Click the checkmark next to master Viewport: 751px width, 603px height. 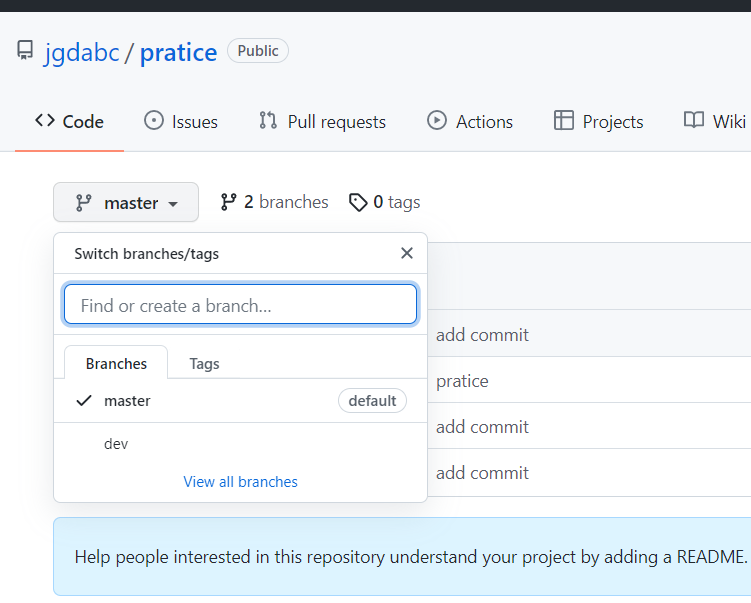84,400
